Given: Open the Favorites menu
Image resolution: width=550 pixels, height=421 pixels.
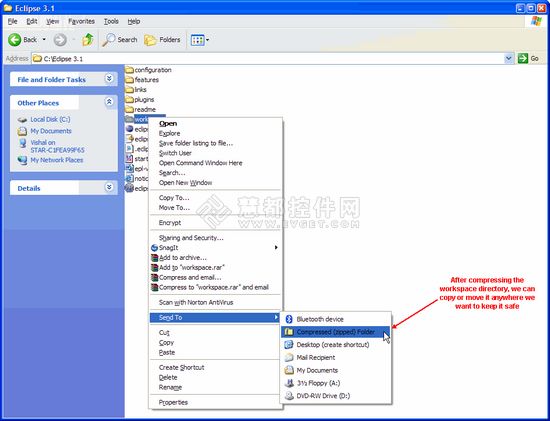Looking at the screenshot, I should [81, 21].
